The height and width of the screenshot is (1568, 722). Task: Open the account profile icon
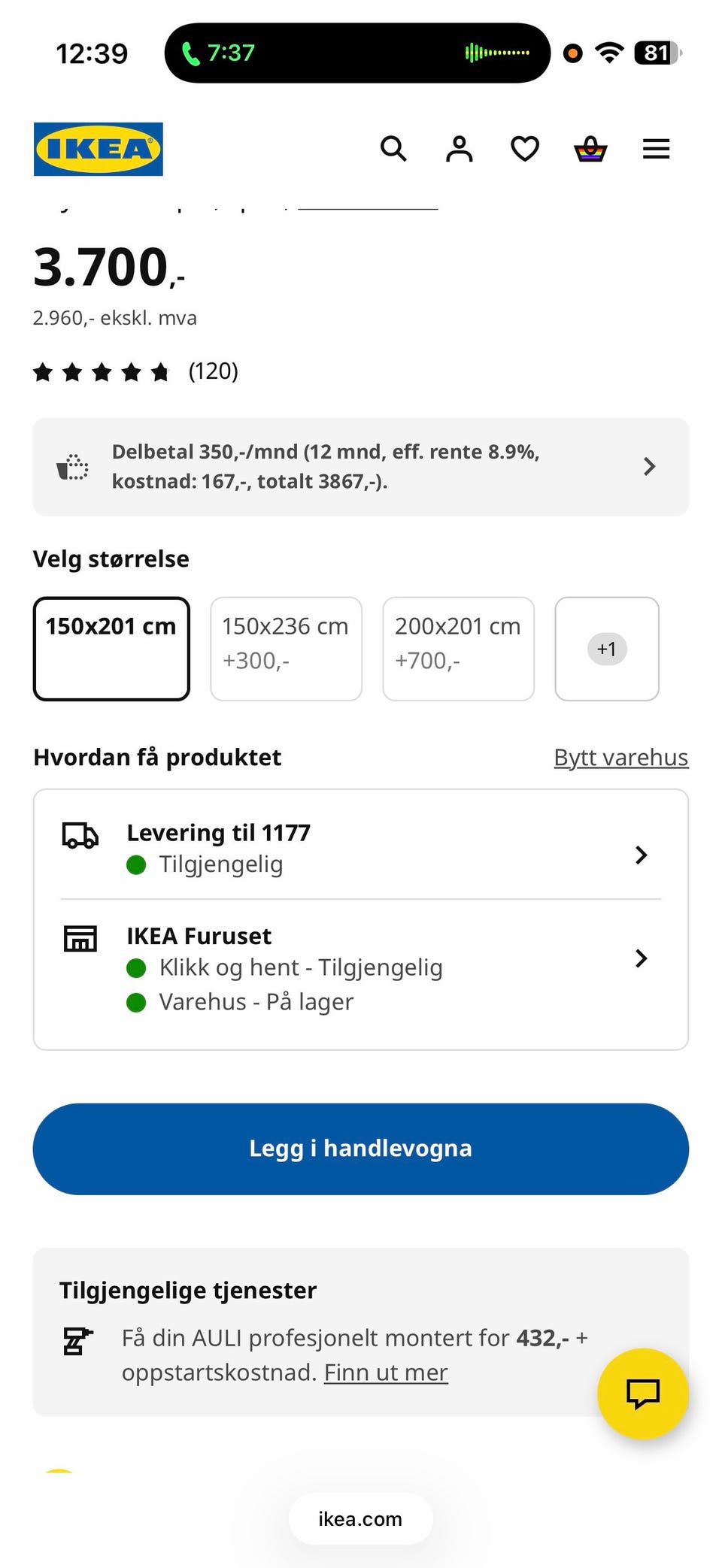460,149
